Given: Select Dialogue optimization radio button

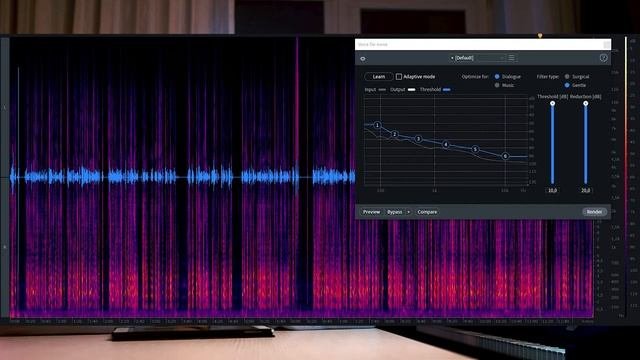Looking at the screenshot, I should click(x=497, y=76).
